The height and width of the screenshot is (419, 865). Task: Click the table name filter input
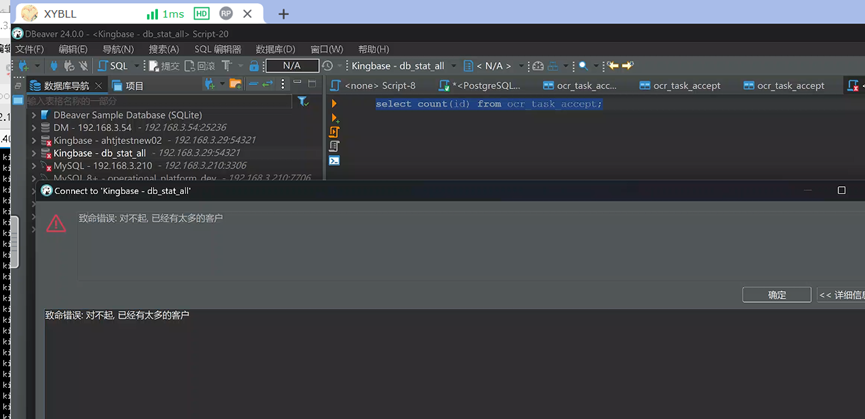coord(159,101)
